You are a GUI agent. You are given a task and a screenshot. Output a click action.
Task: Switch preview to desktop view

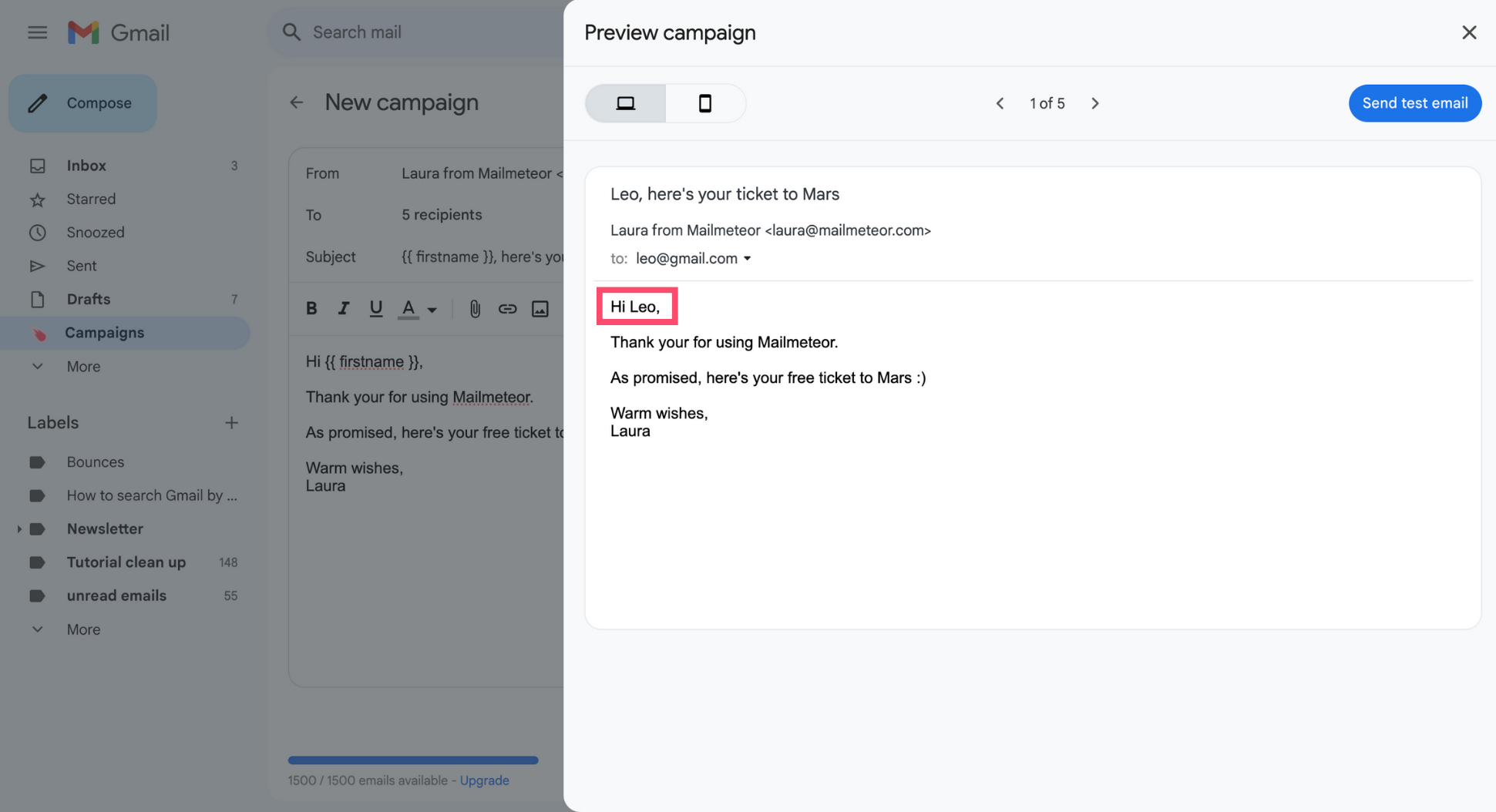pyautogui.click(x=626, y=103)
